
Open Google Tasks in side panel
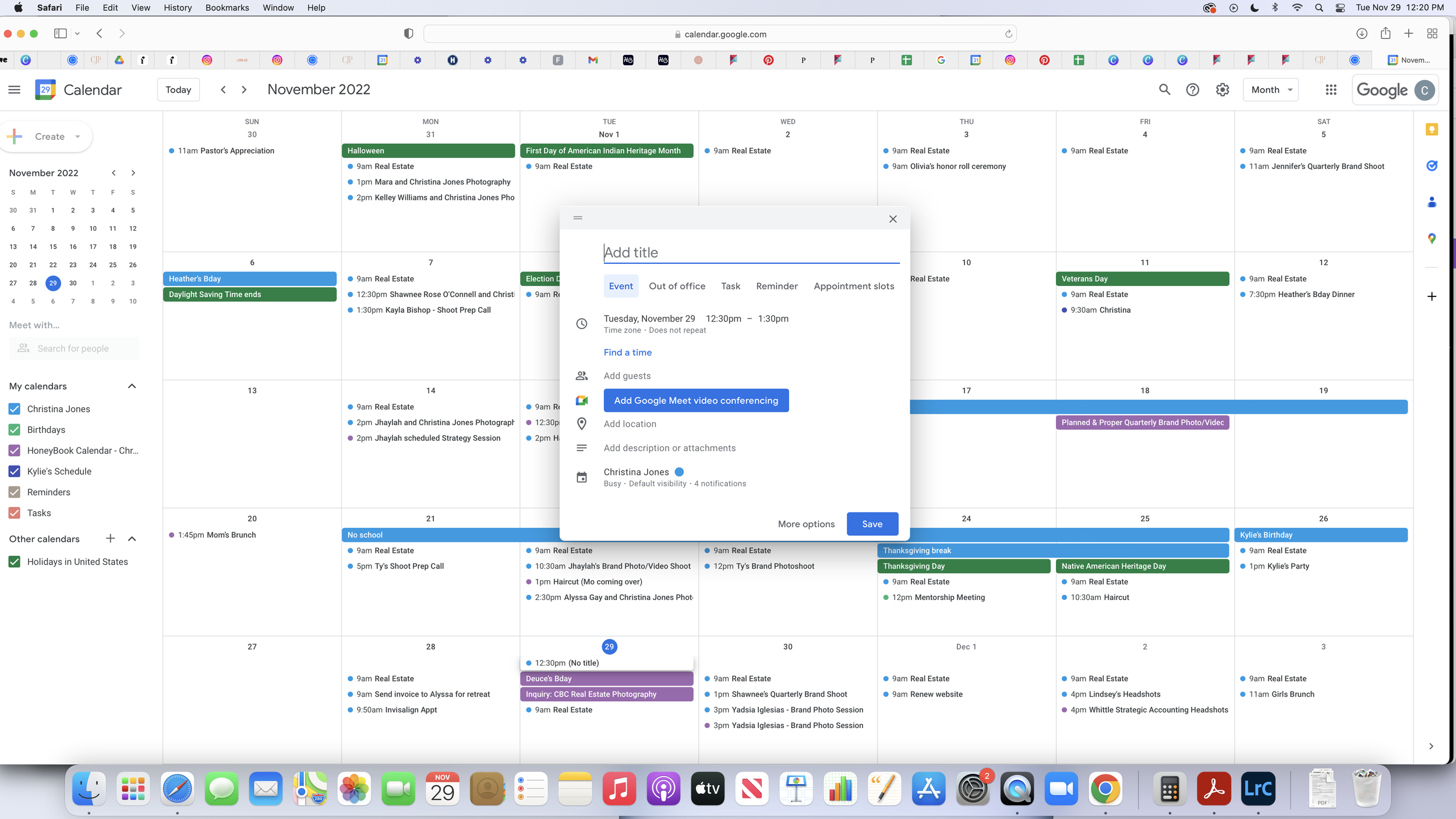1432,166
